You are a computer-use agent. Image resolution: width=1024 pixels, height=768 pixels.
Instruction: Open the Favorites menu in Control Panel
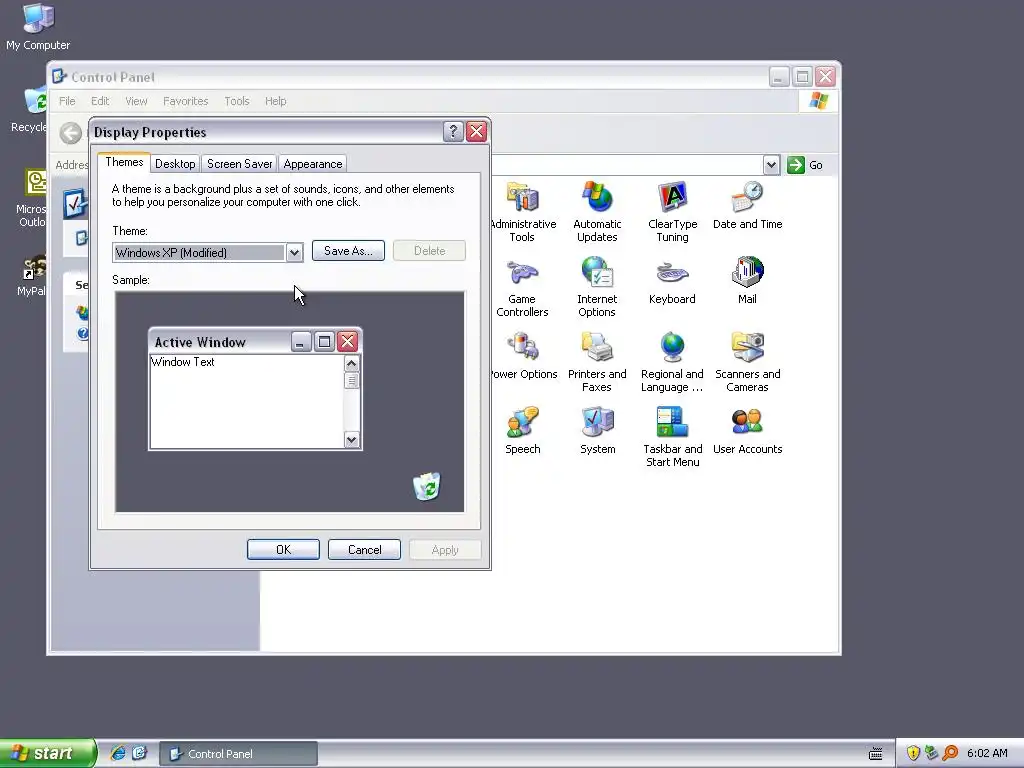[x=185, y=101]
